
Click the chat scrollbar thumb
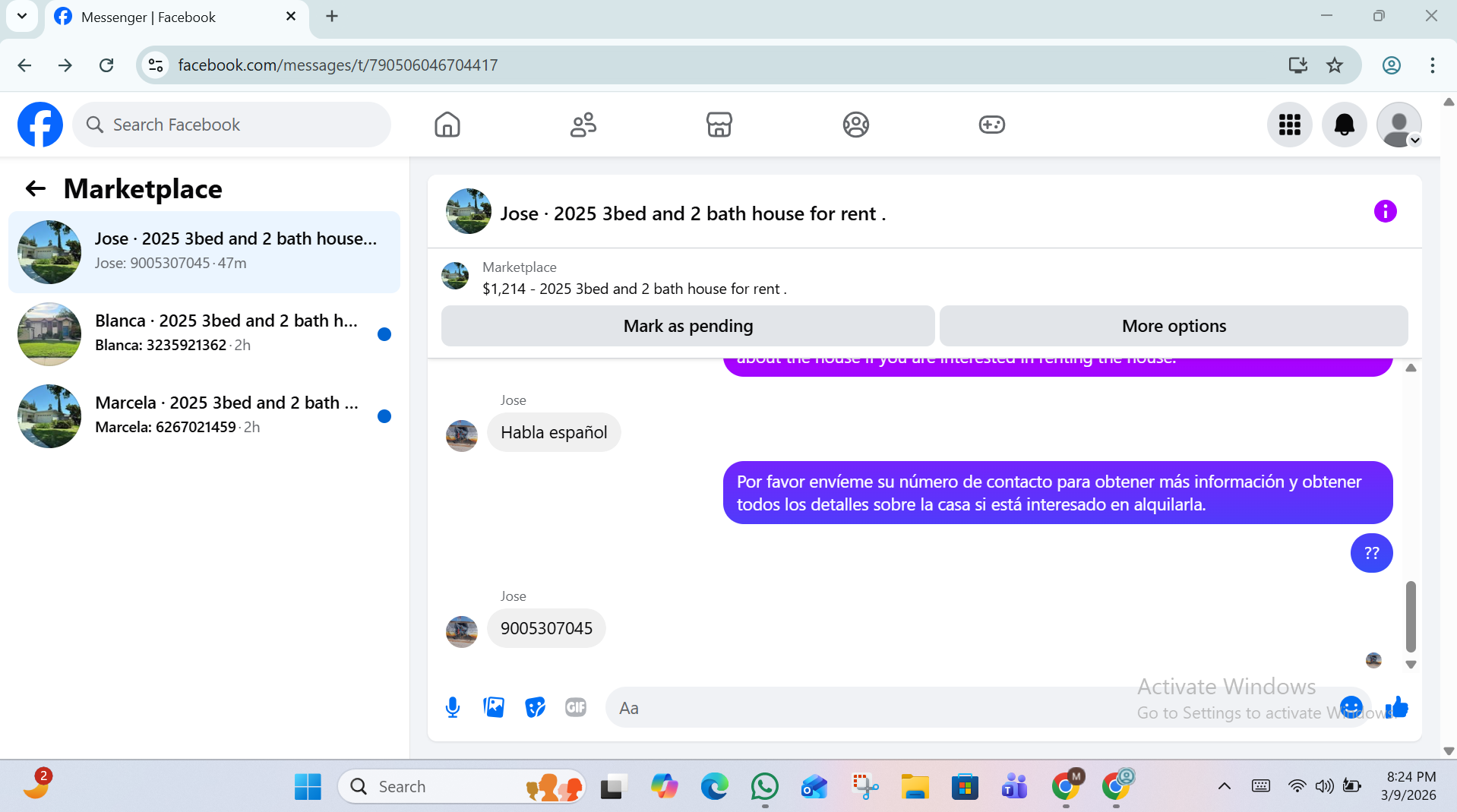[1411, 617]
